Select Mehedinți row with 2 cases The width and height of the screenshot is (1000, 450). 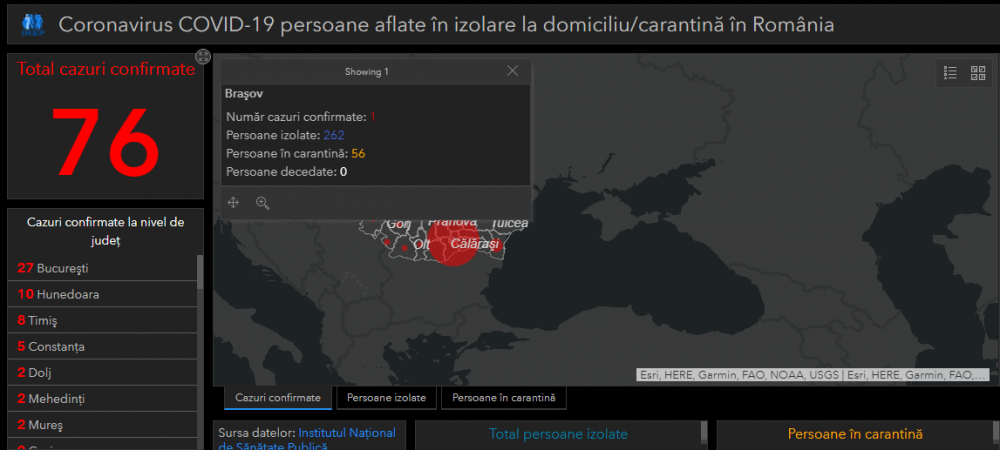pos(102,399)
